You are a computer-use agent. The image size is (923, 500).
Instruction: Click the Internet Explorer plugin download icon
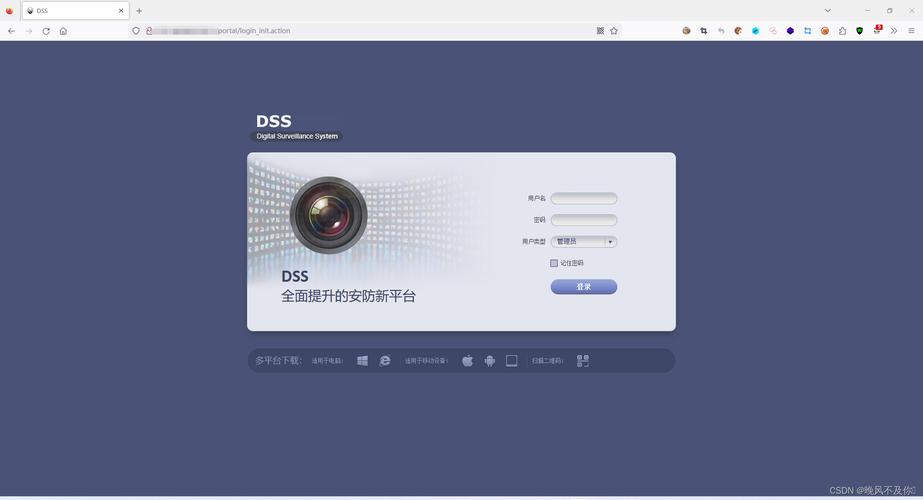pyautogui.click(x=385, y=361)
